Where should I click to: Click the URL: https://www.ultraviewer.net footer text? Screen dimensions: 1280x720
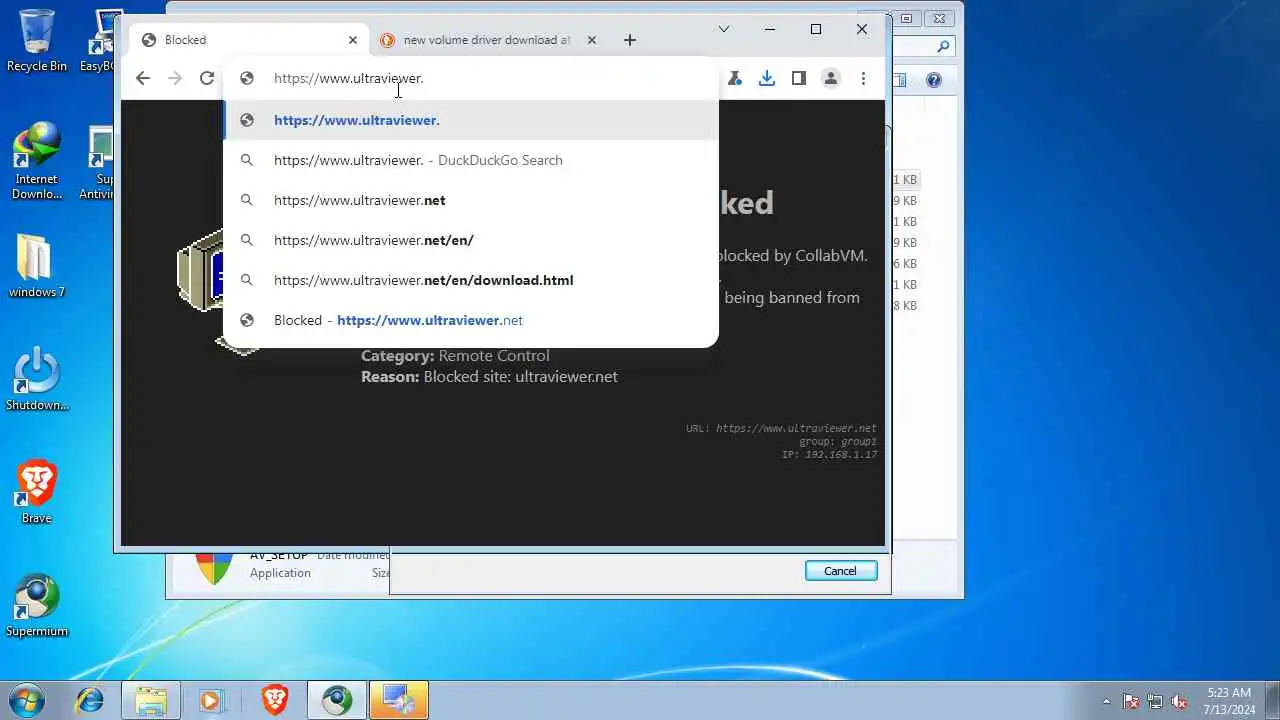[781, 429]
